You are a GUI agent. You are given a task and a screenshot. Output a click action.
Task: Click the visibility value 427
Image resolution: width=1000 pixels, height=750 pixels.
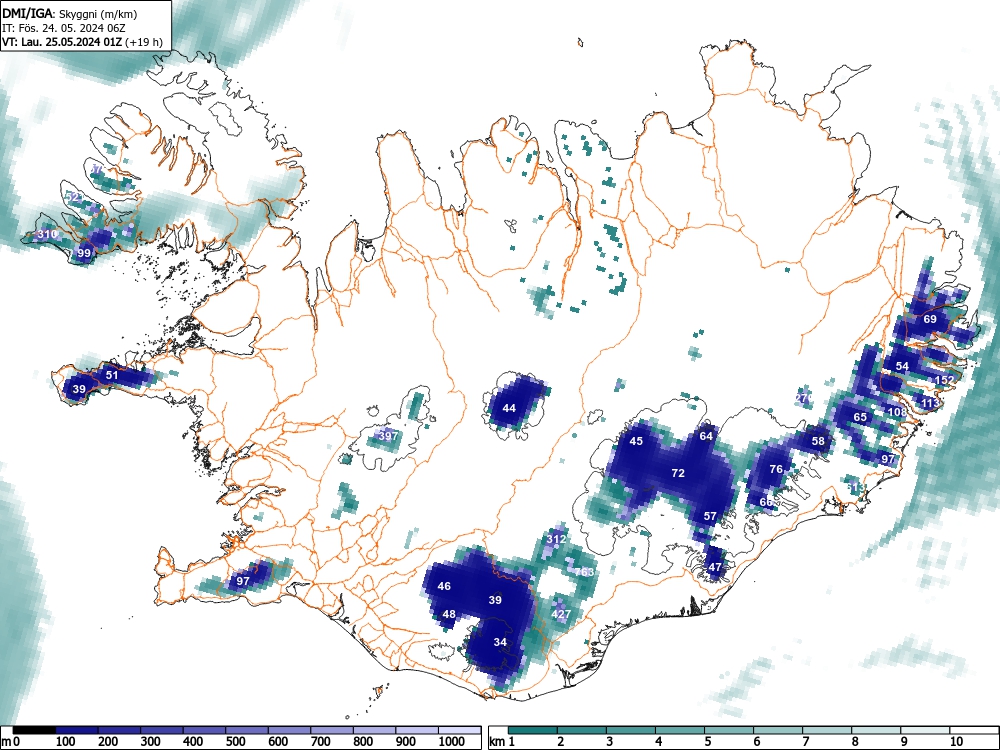tap(561, 614)
